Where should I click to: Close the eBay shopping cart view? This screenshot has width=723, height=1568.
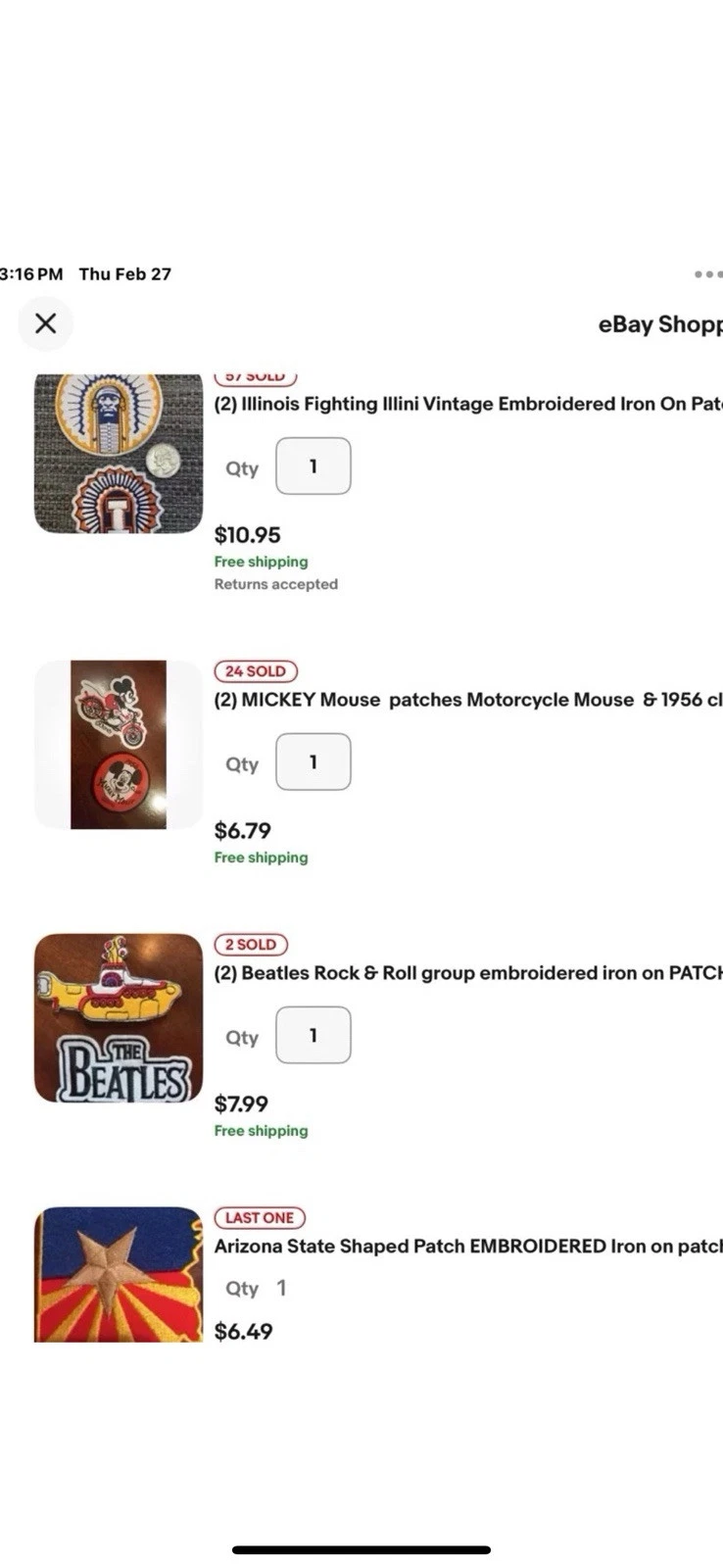click(45, 323)
